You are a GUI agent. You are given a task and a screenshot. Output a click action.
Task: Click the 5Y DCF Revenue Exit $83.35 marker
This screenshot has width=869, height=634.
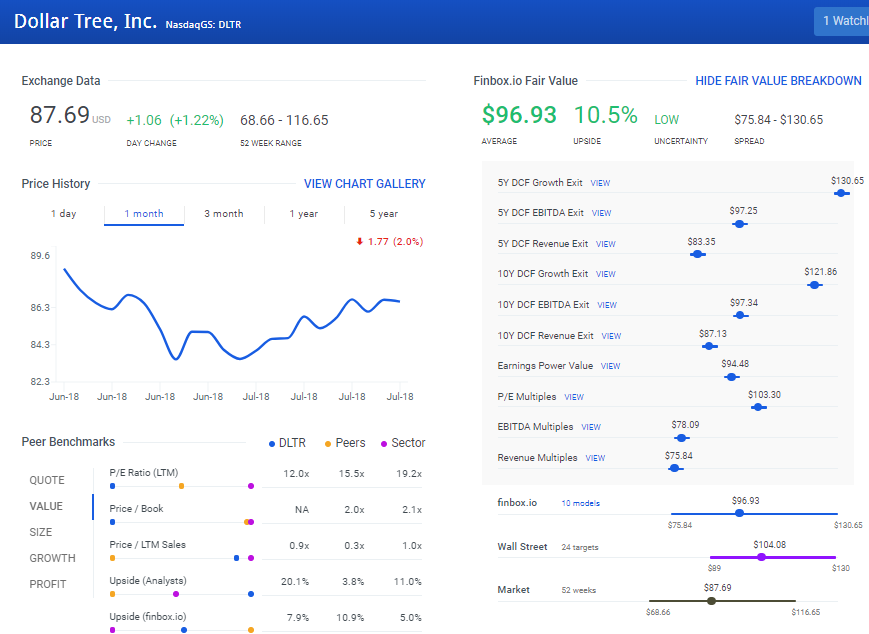point(698,254)
